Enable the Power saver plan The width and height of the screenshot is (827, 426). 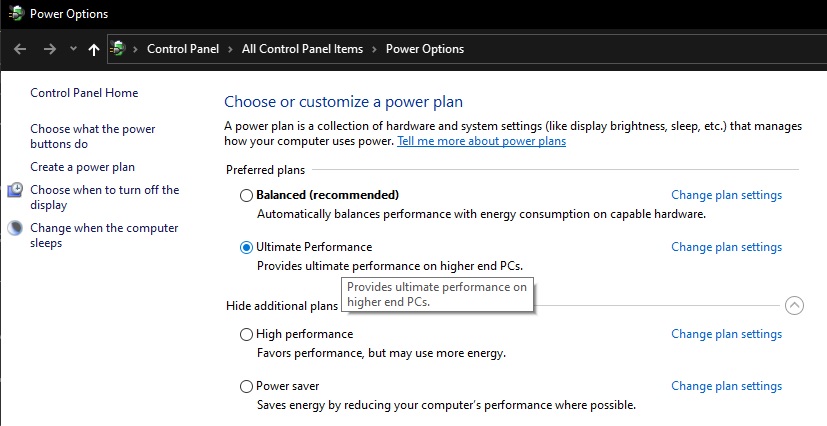(x=247, y=386)
